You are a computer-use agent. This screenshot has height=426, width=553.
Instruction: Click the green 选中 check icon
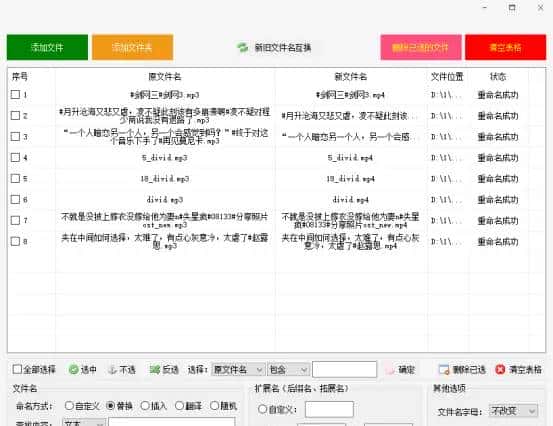pyautogui.click(x=74, y=370)
